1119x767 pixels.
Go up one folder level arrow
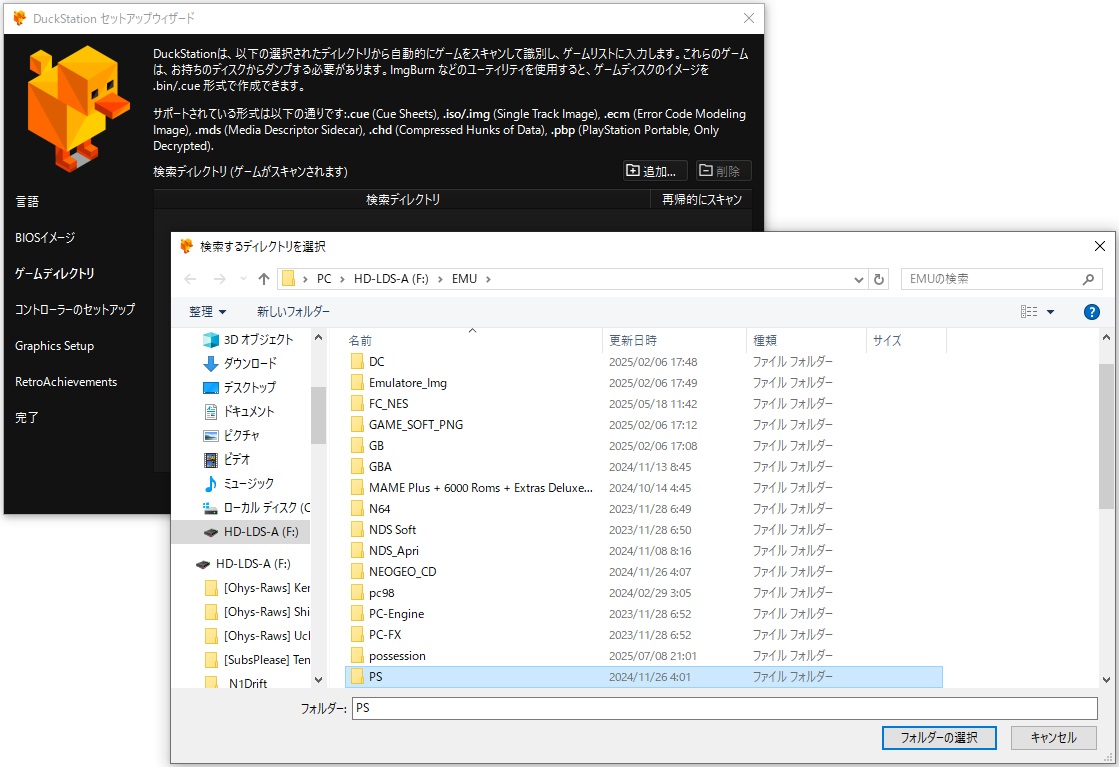[264, 279]
